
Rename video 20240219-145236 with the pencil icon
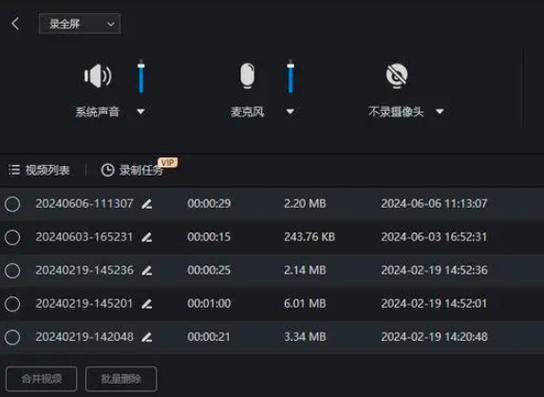(x=147, y=271)
